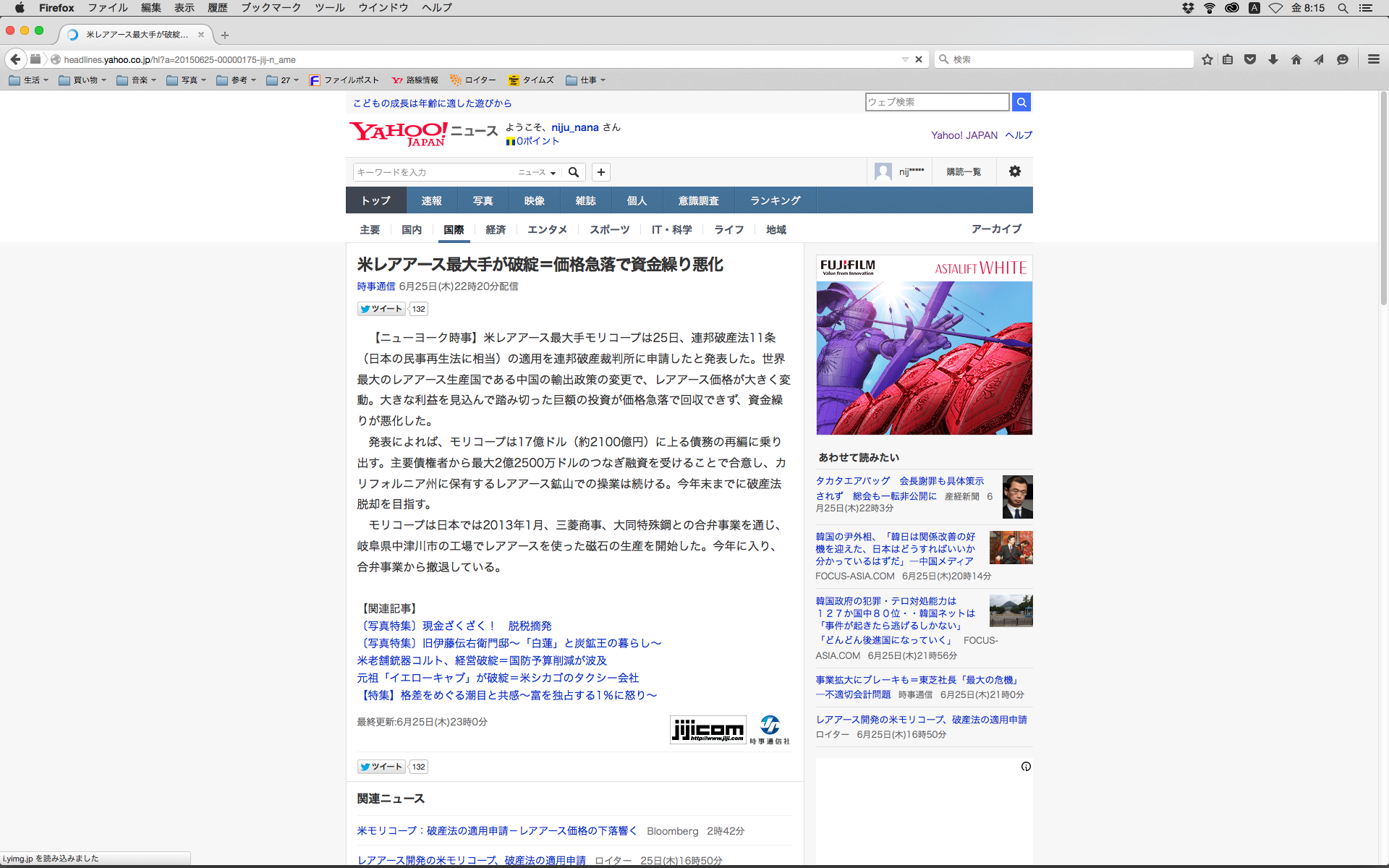Screen dimensions: 1389x868
Task: Click the blue web search magnifier button
Action: click(1021, 102)
